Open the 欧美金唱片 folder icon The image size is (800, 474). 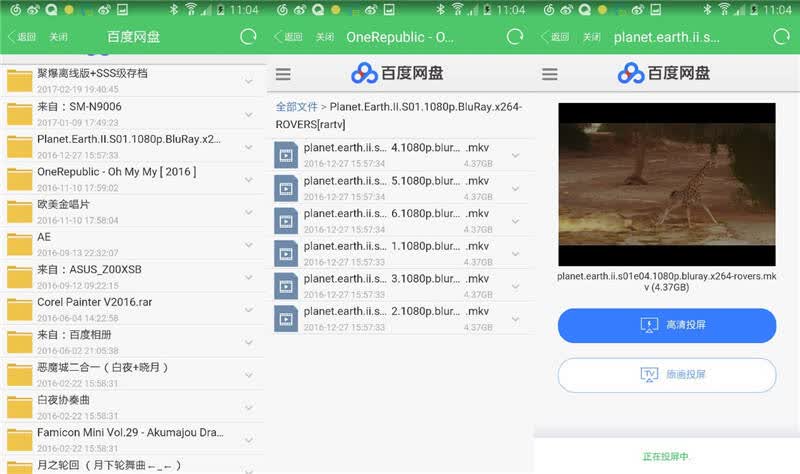[20, 212]
